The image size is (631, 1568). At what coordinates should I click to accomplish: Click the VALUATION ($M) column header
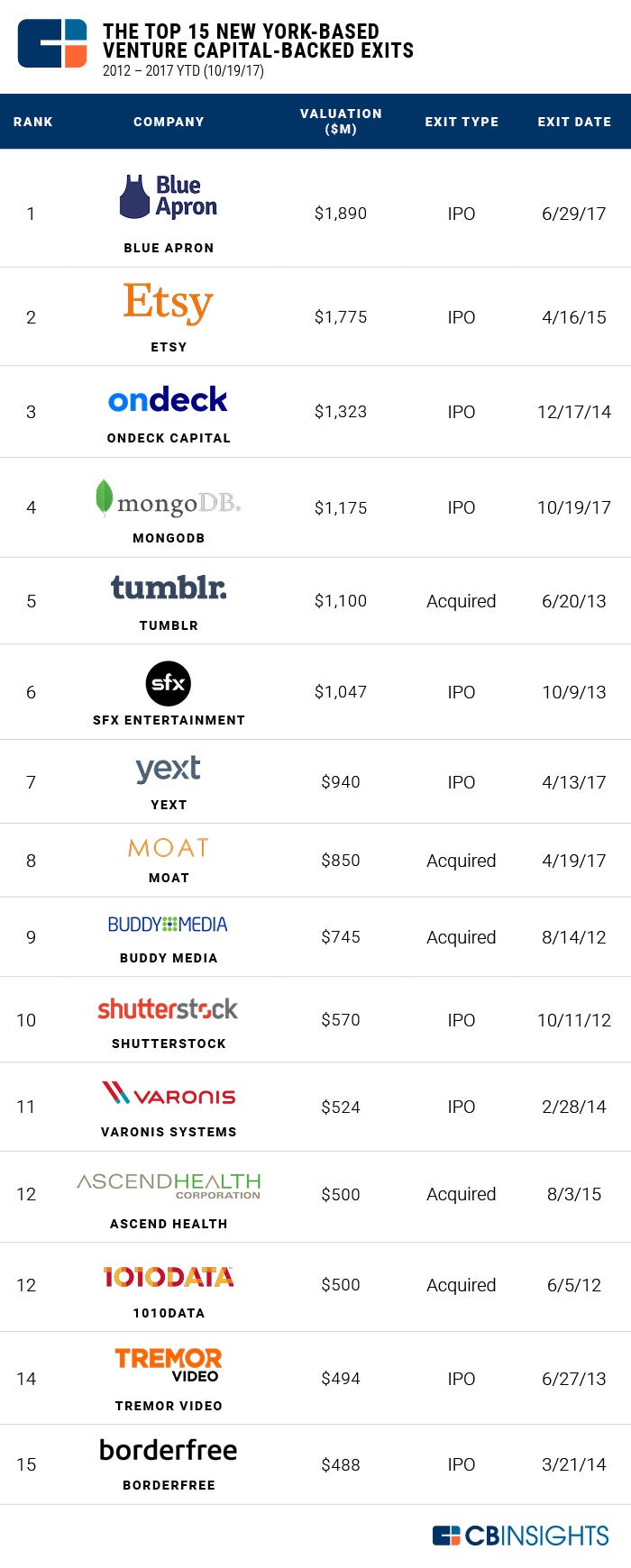pos(341,121)
